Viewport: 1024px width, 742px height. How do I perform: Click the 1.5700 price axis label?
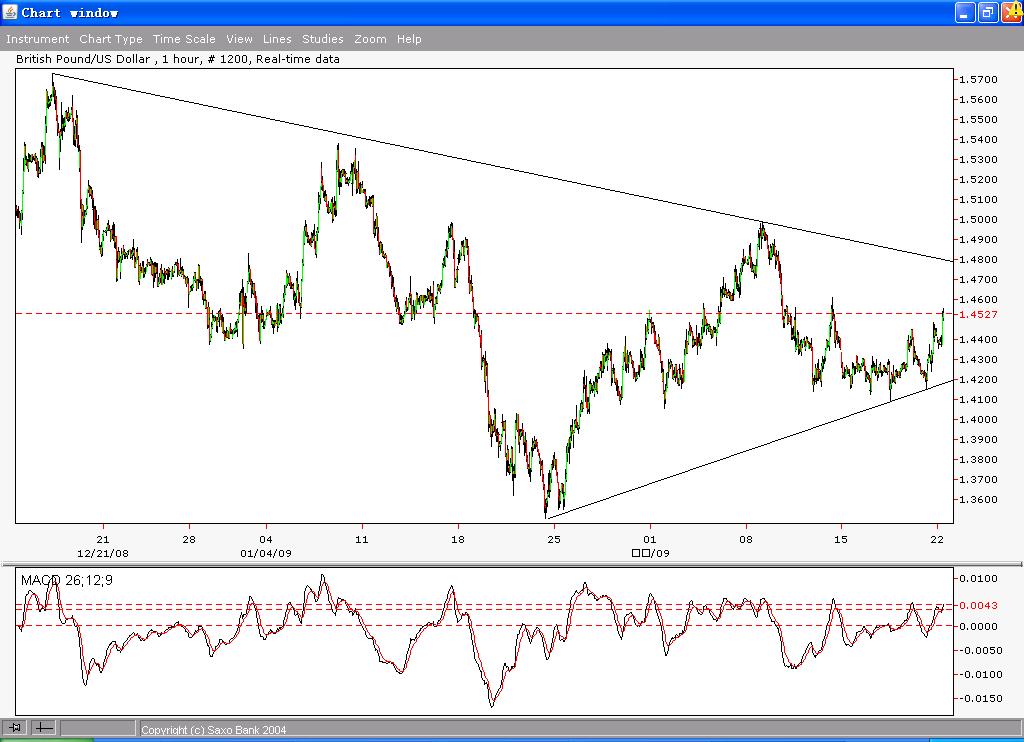[978, 80]
